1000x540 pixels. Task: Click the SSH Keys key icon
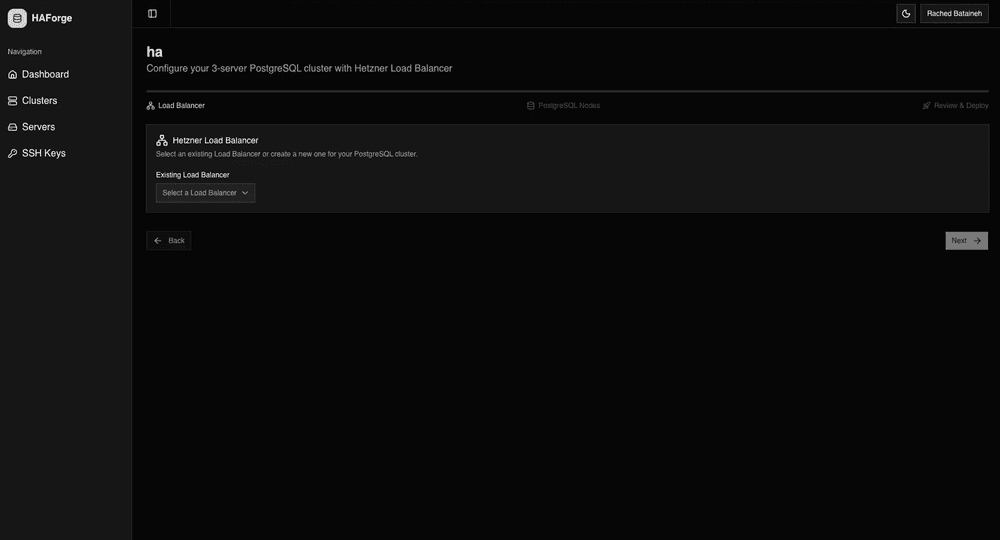click(12, 153)
